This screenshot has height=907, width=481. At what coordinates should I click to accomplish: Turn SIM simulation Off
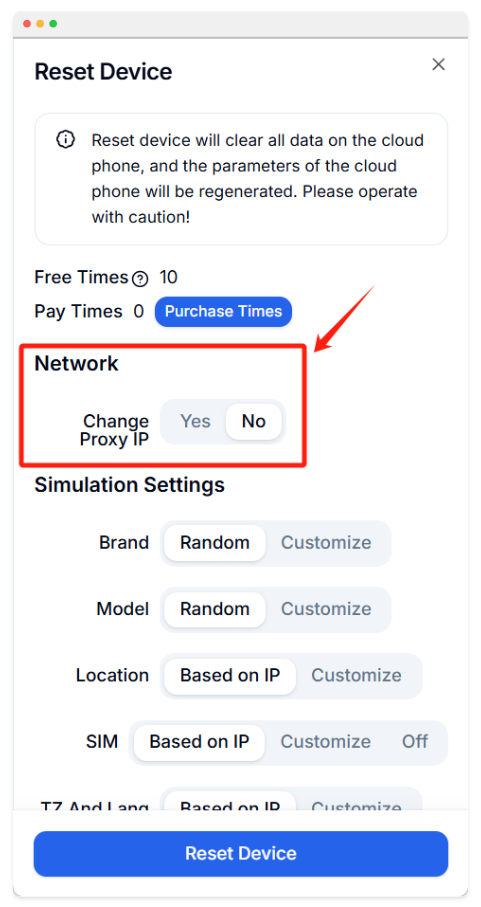point(415,742)
